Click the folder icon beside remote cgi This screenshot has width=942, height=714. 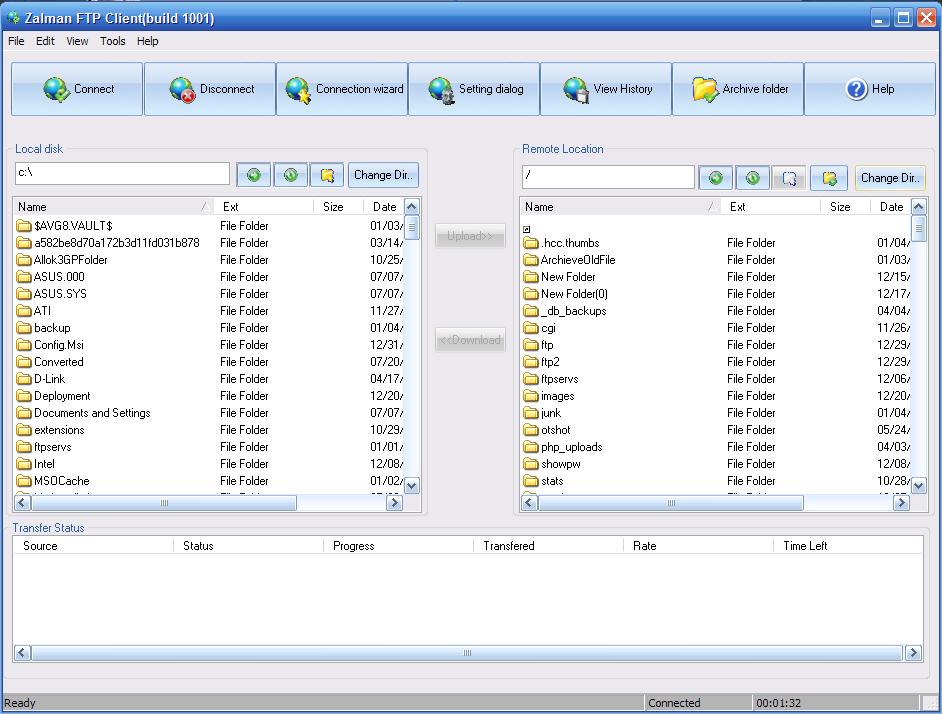tap(531, 328)
